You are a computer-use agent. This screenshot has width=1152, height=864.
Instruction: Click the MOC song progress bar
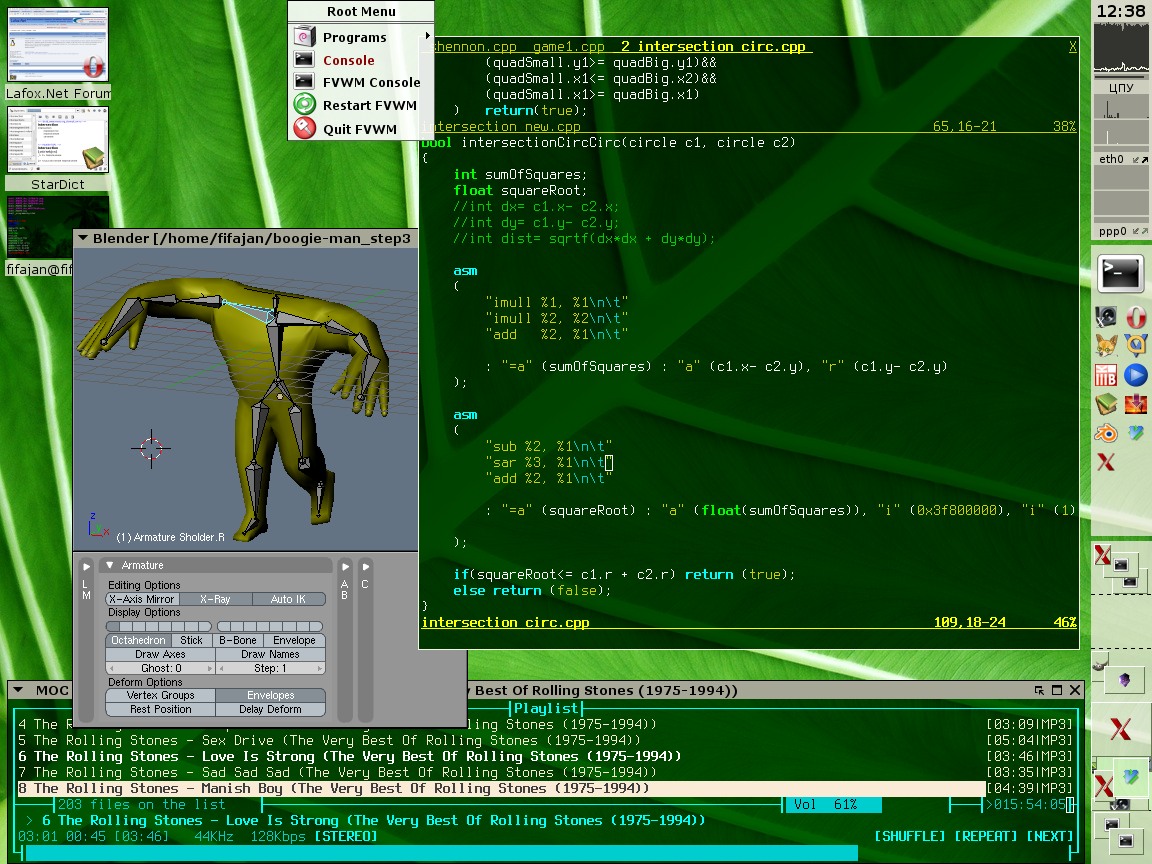547,852
